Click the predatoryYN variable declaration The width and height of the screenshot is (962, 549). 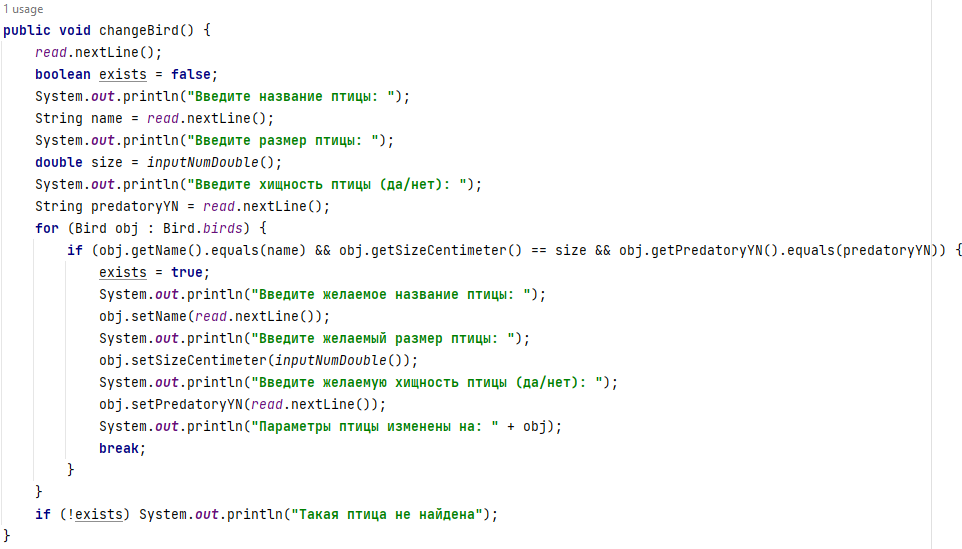tap(134, 207)
